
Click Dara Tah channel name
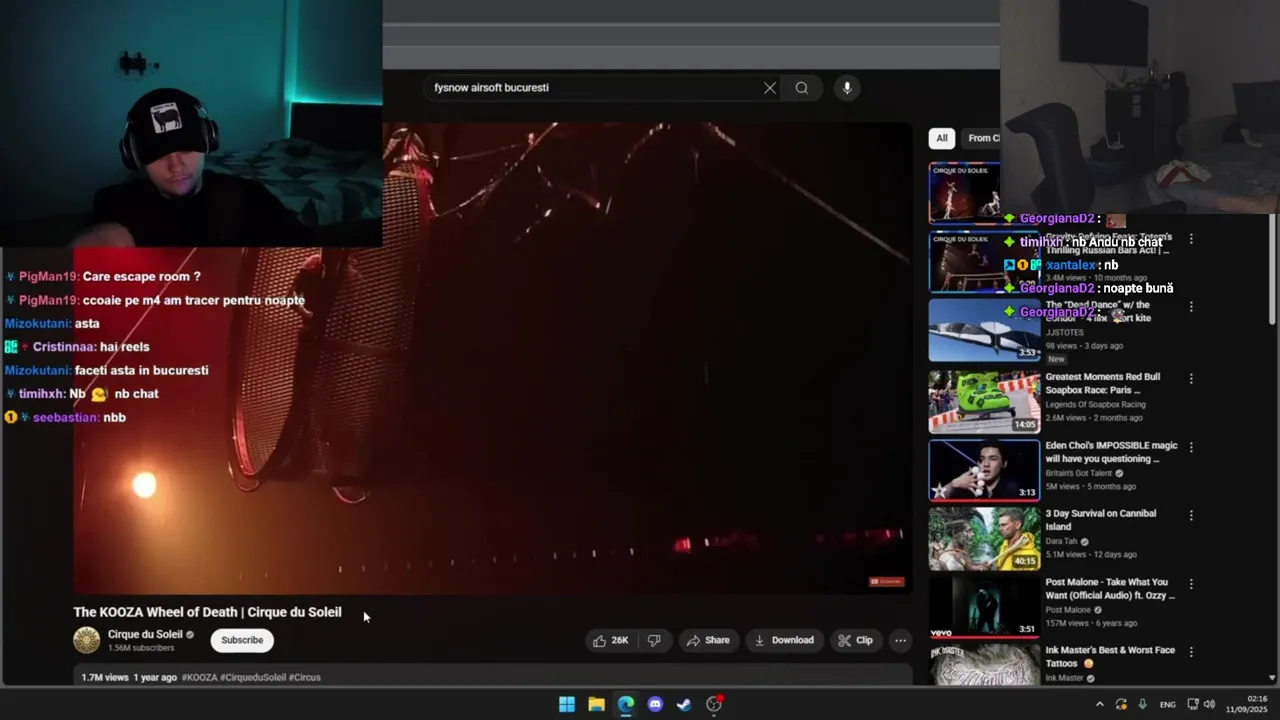pos(1061,541)
